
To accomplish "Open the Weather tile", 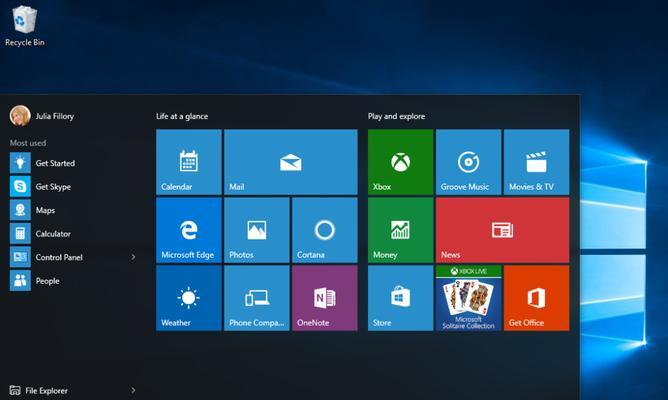I will pos(189,298).
